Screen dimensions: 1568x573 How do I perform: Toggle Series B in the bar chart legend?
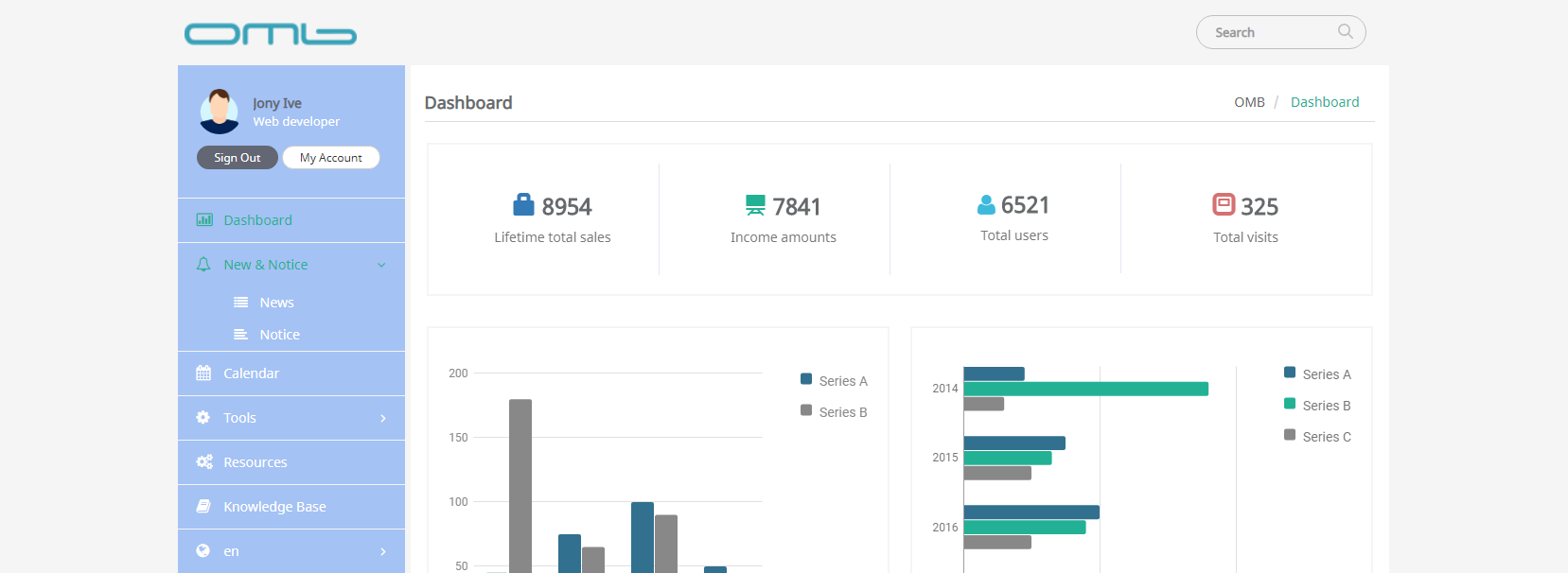click(x=833, y=412)
